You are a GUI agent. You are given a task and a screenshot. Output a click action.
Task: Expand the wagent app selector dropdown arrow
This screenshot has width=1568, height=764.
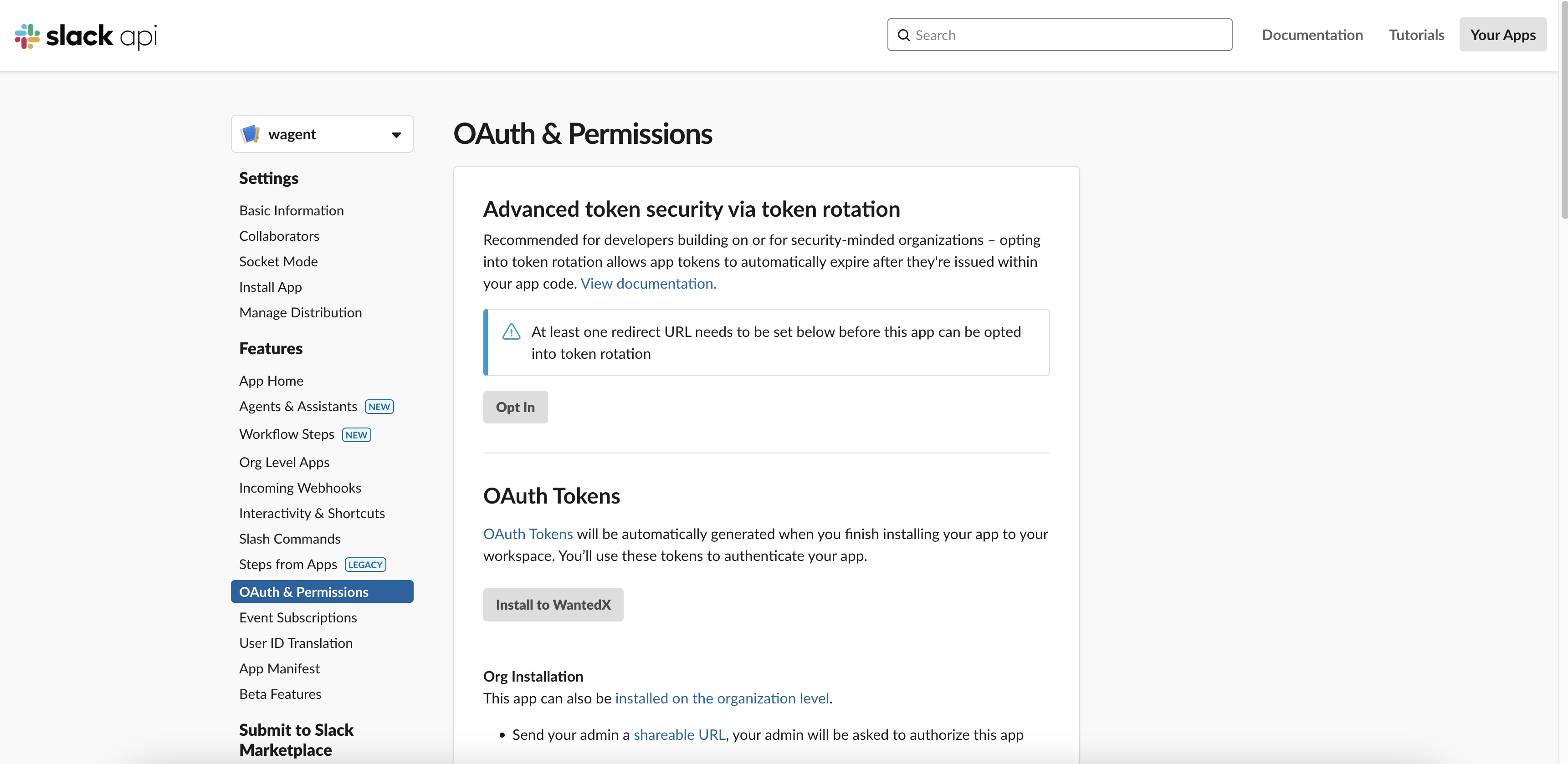click(x=396, y=134)
